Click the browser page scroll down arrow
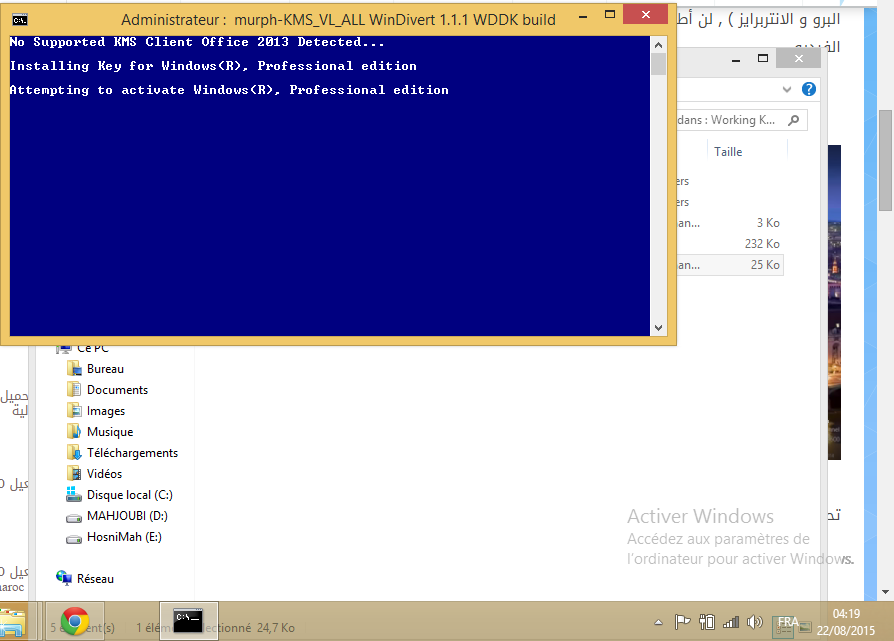Viewport: 894px width, 641px height. (885, 592)
